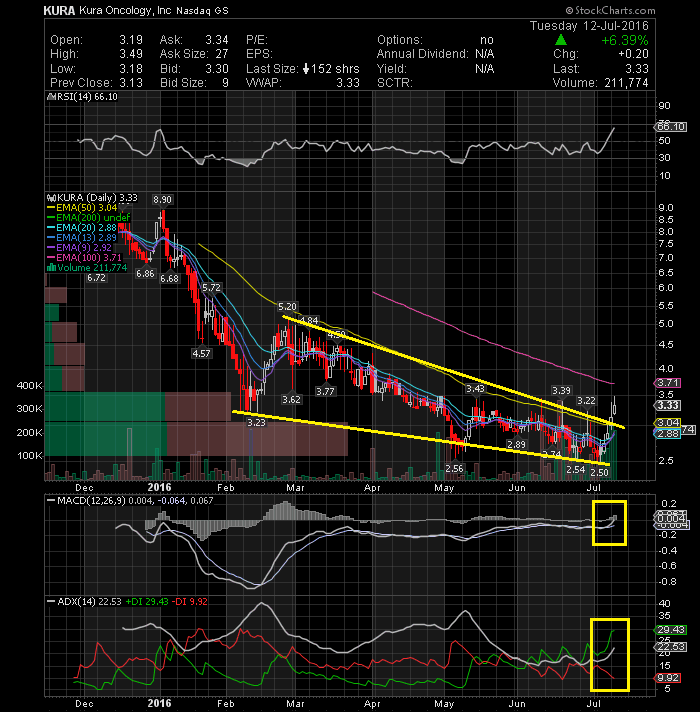Click the EMA(20) 2.88 legend entry
Image resolution: width=700 pixels, height=712 pixels.
pyautogui.click(x=81, y=227)
